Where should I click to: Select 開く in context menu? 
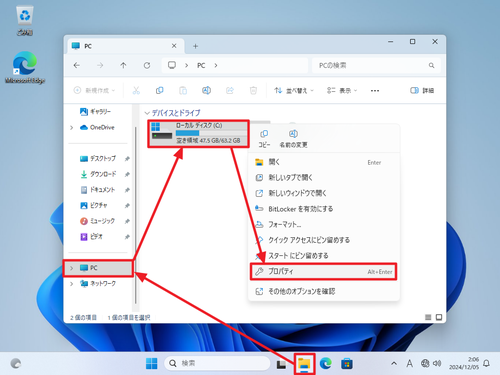[x=324, y=162]
